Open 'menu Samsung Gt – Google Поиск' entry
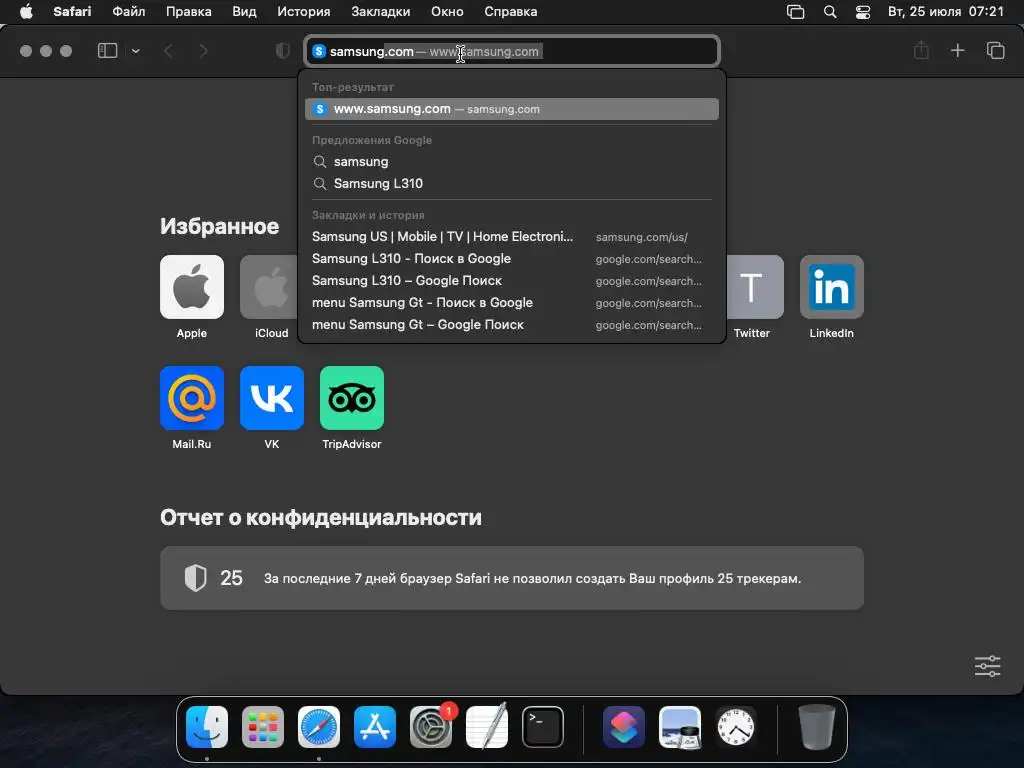Screen dimensions: 1024x768 512,325
